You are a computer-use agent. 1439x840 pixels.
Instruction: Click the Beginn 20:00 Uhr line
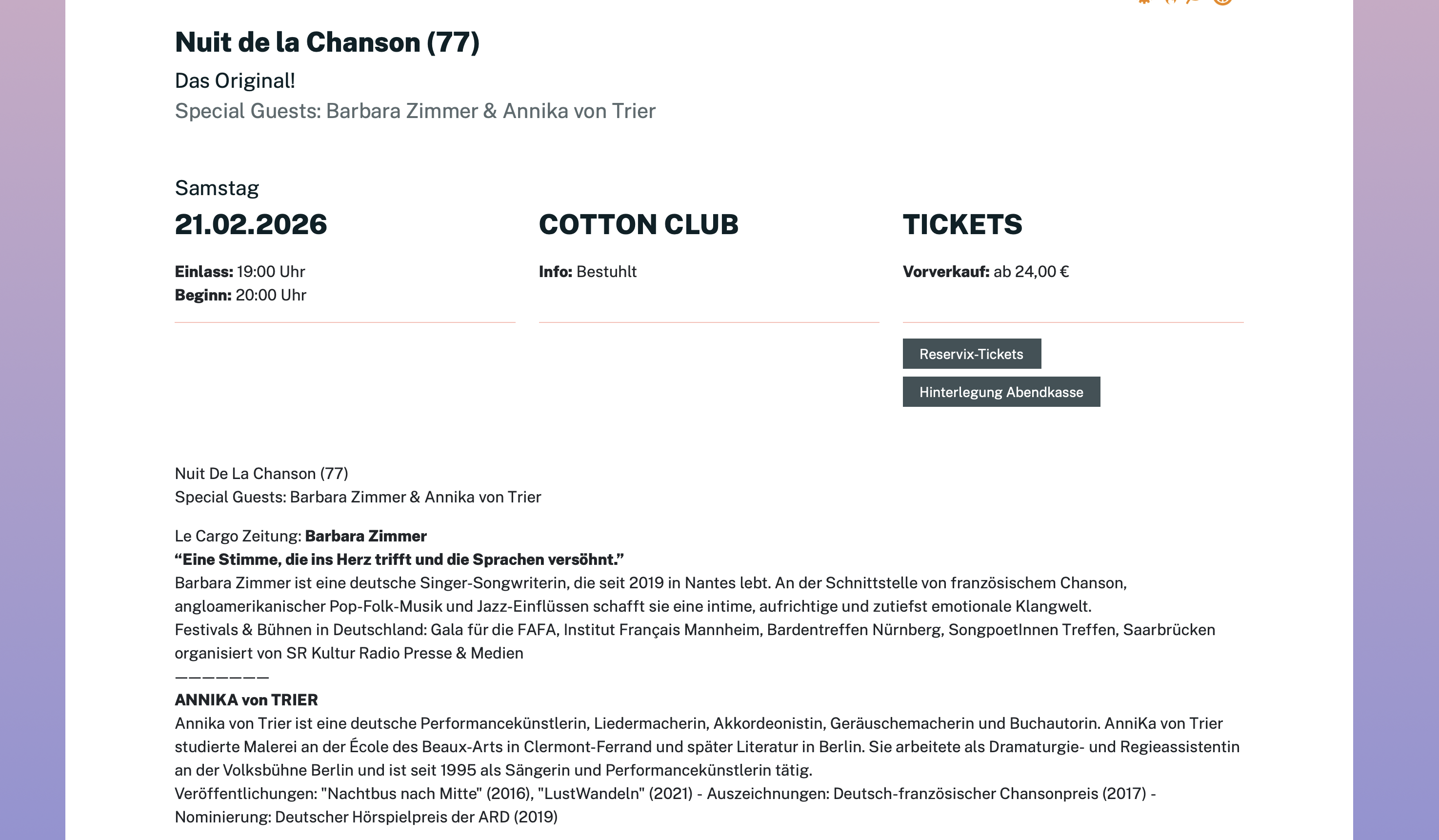240,295
